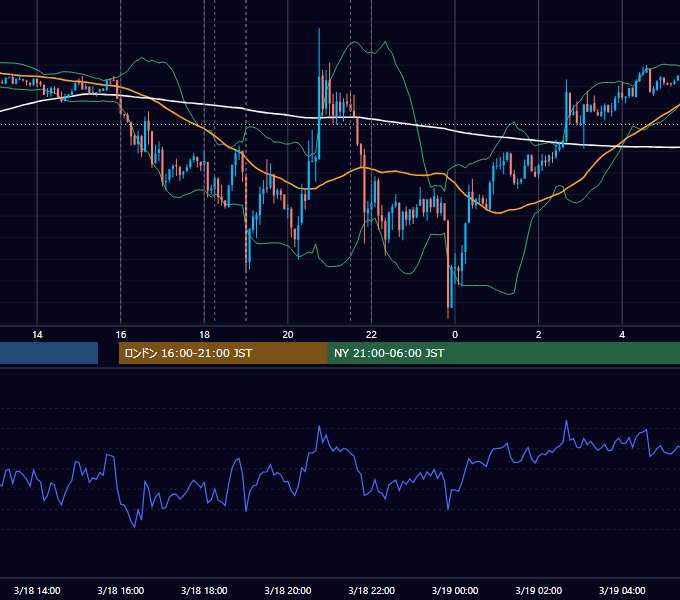The height and width of the screenshot is (600, 680).
Task: Click the 0 label on the upper time axis
Action: [x=455, y=335]
